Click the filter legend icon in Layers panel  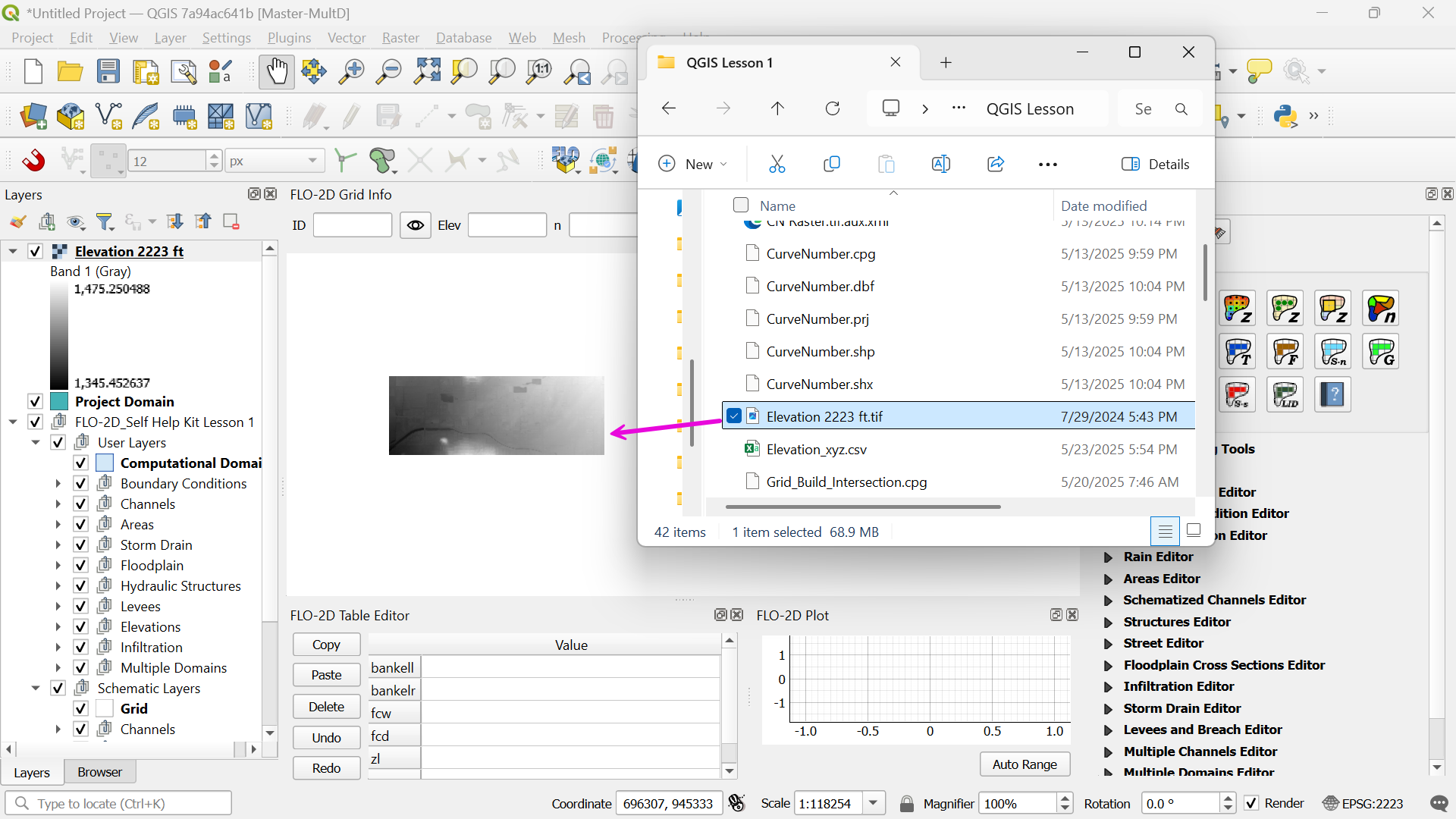point(105,221)
